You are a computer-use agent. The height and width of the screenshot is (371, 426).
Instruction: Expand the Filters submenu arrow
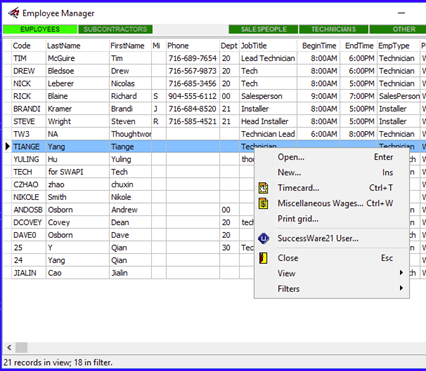pos(401,288)
